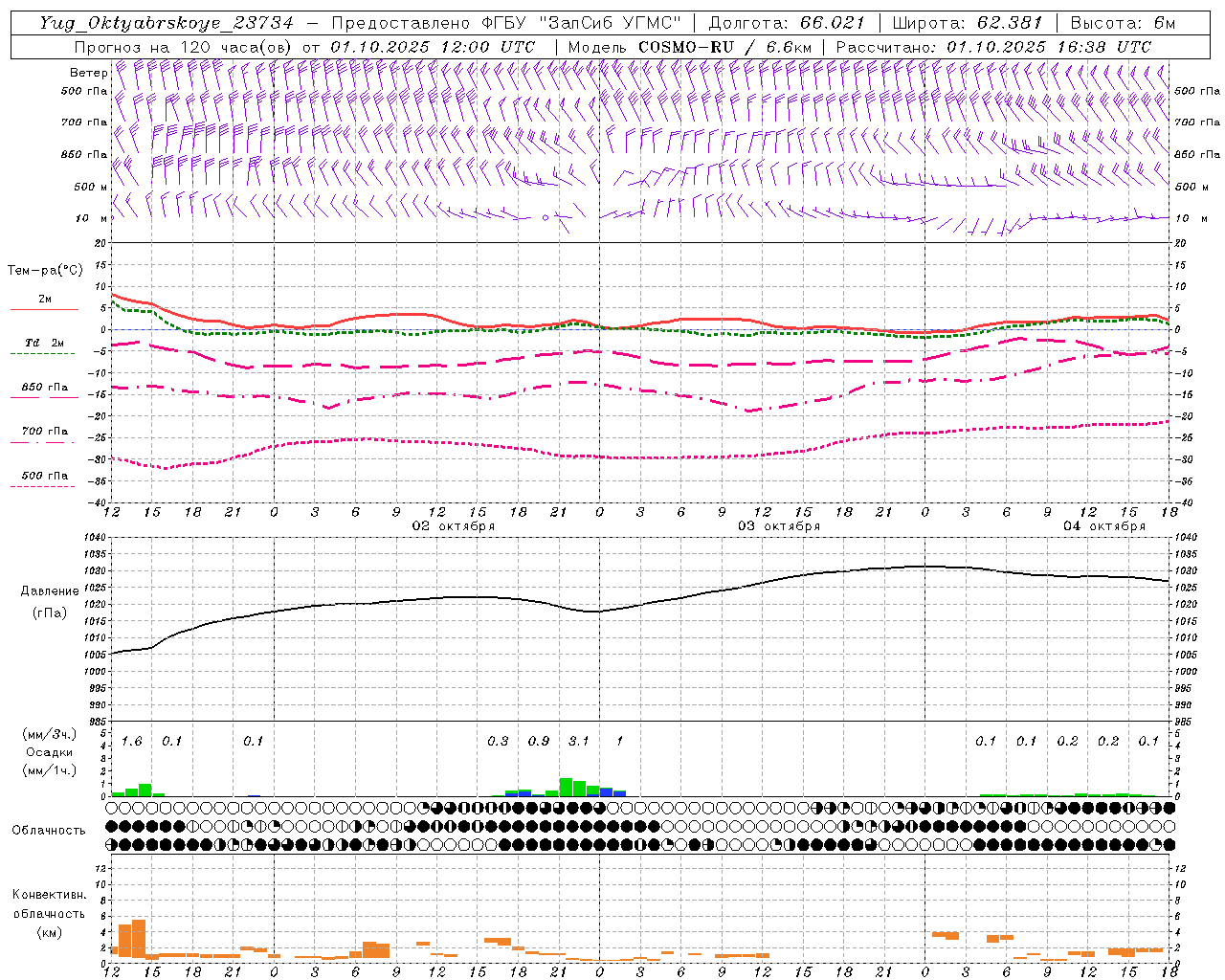The width and height of the screenshot is (1225, 980).
Task: Click the '04 октября' date label
Action: click(1104, 526)
